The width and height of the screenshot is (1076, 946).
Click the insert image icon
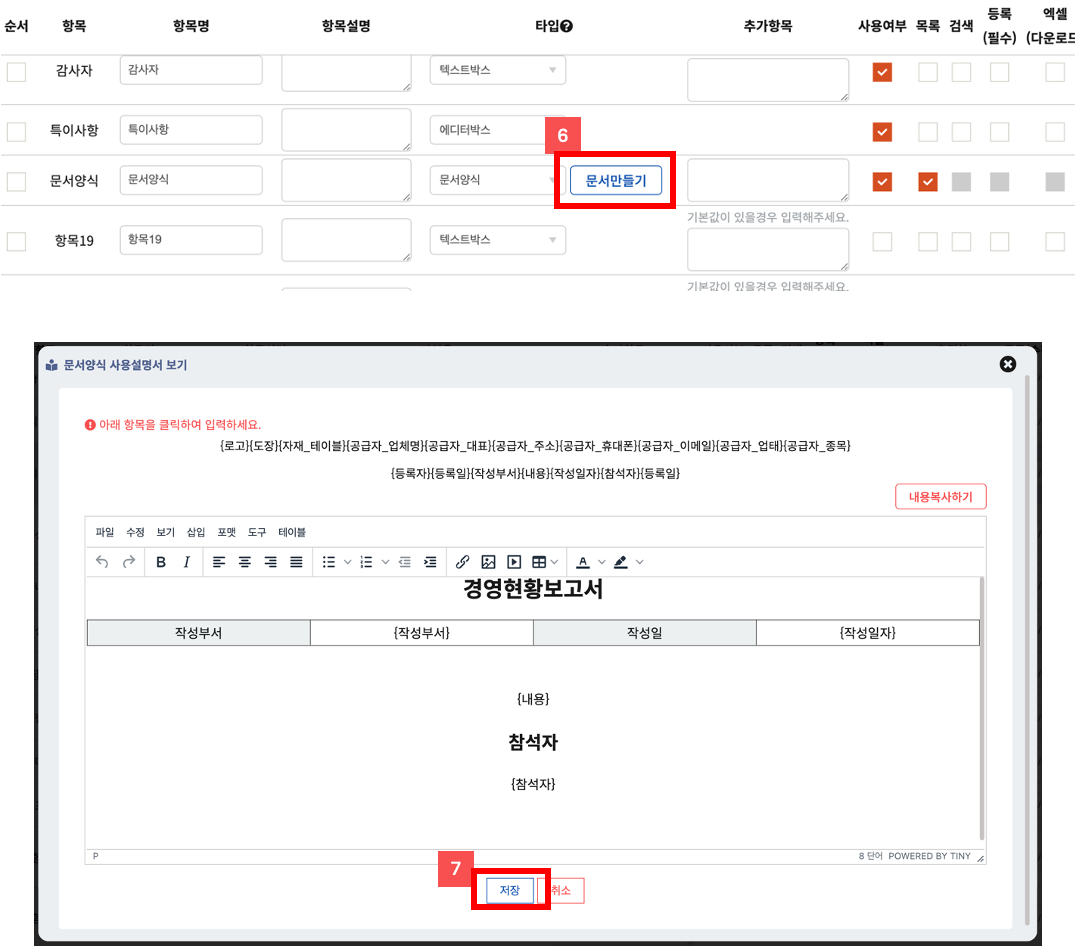[488, 562]
